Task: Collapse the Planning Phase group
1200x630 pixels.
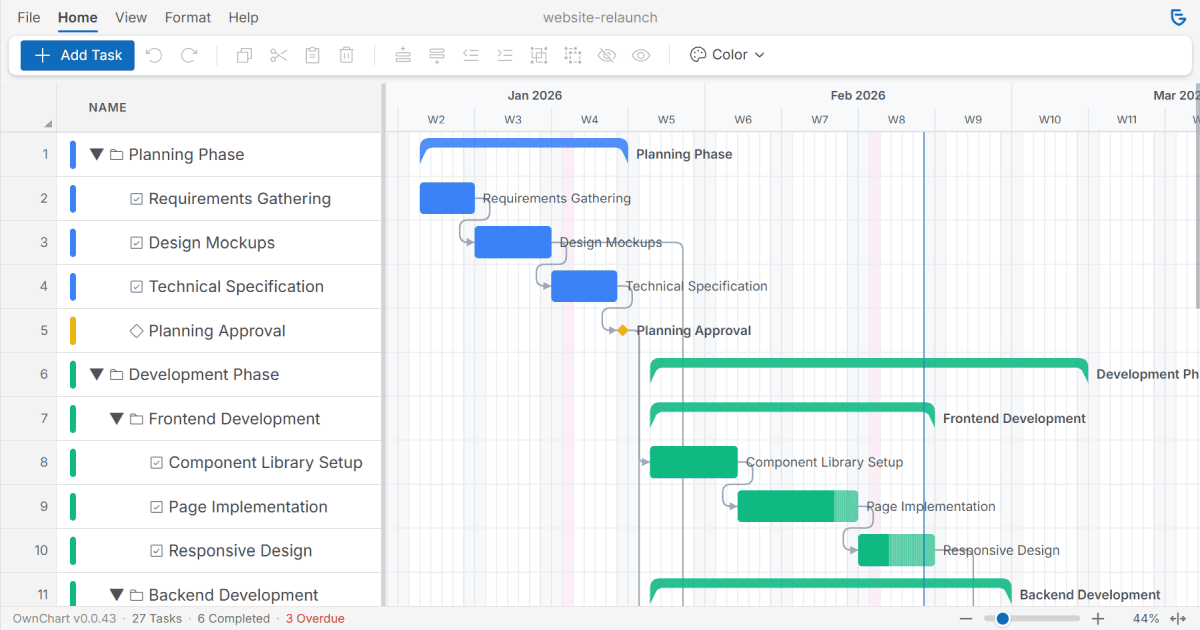Action: (96, 154)
